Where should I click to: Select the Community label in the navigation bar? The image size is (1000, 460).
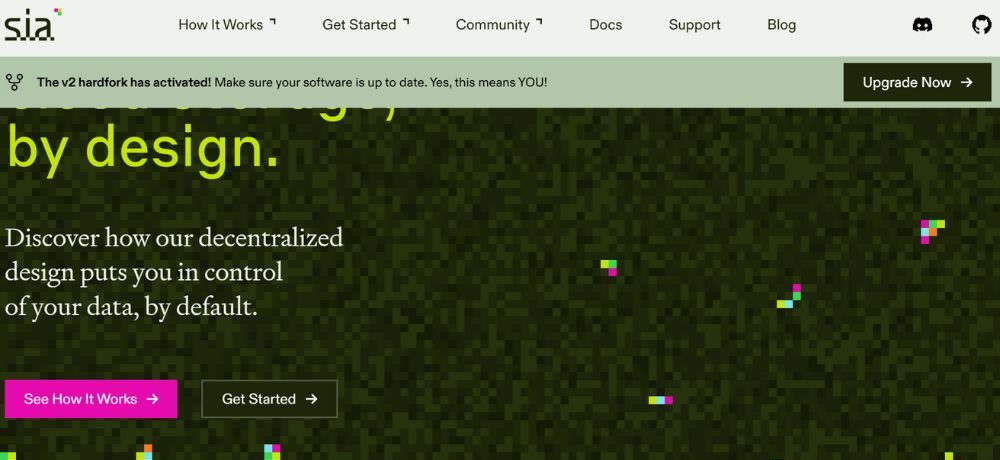[x=492, y=25]
